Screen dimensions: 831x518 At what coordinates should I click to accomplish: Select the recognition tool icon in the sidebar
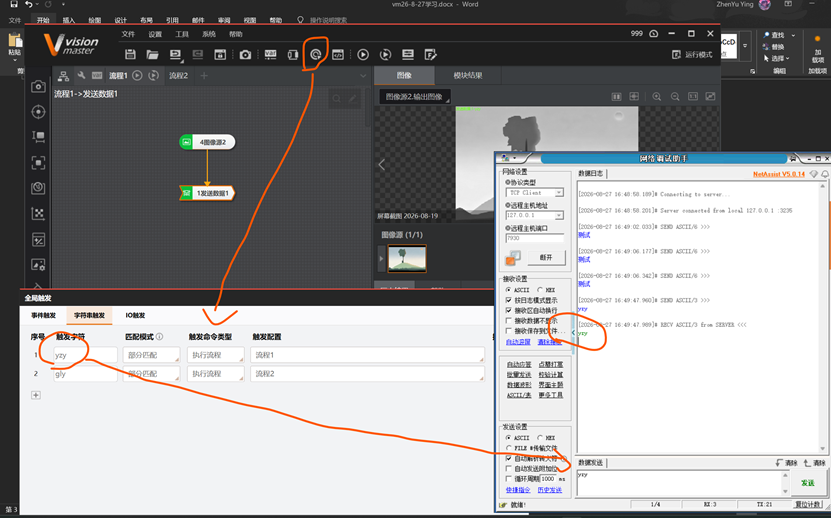pyautogui.click(x=38, y=162)
